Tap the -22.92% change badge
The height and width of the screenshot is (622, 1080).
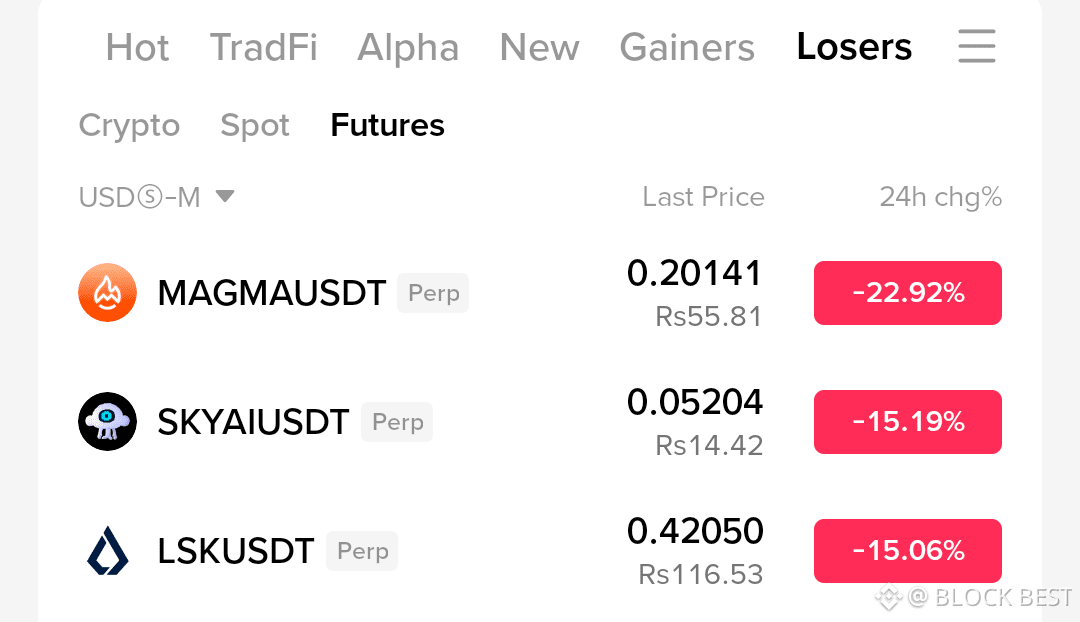coord(908,293)
